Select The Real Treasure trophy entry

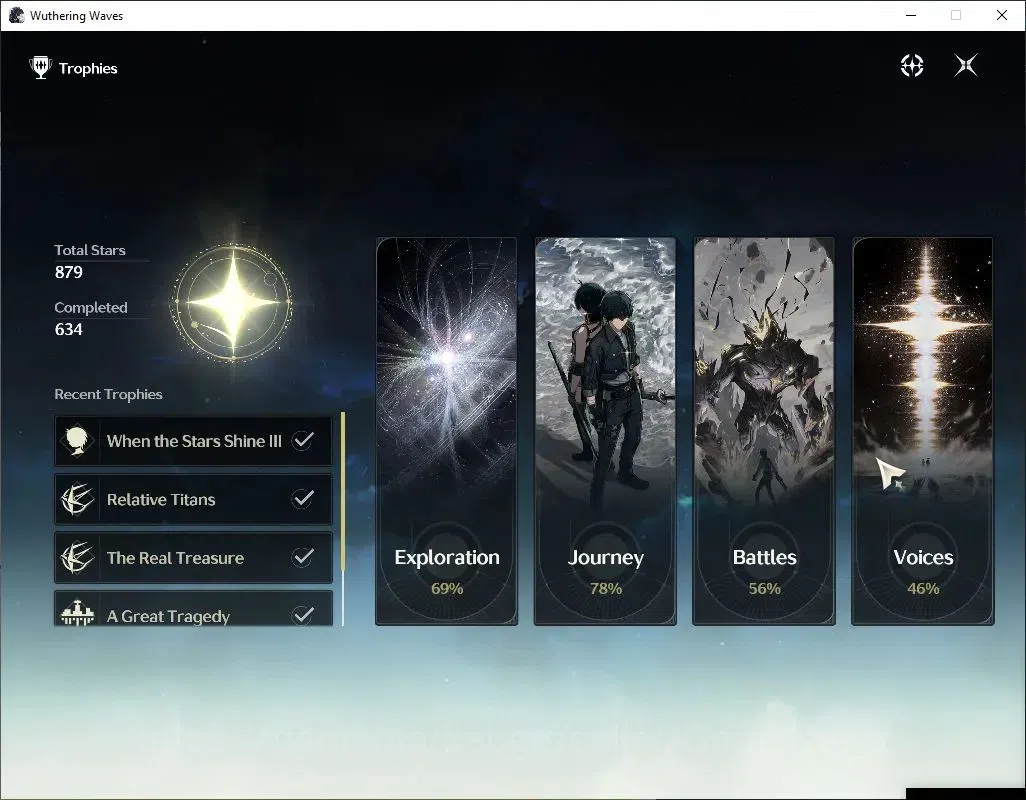click(193, 557)
